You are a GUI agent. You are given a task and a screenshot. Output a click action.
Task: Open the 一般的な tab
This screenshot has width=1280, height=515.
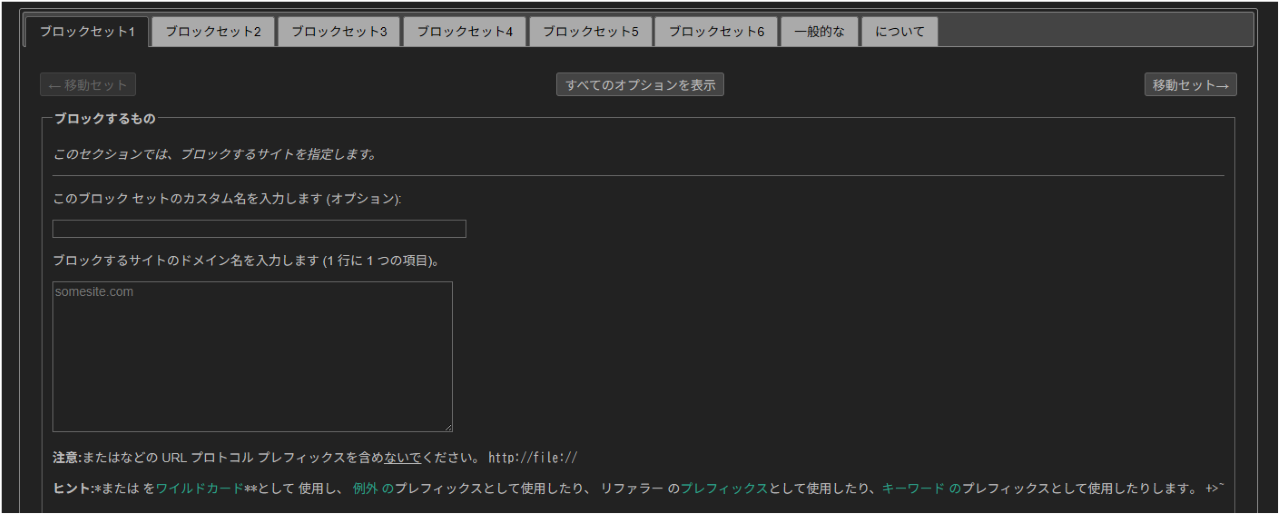pos(819,31)
